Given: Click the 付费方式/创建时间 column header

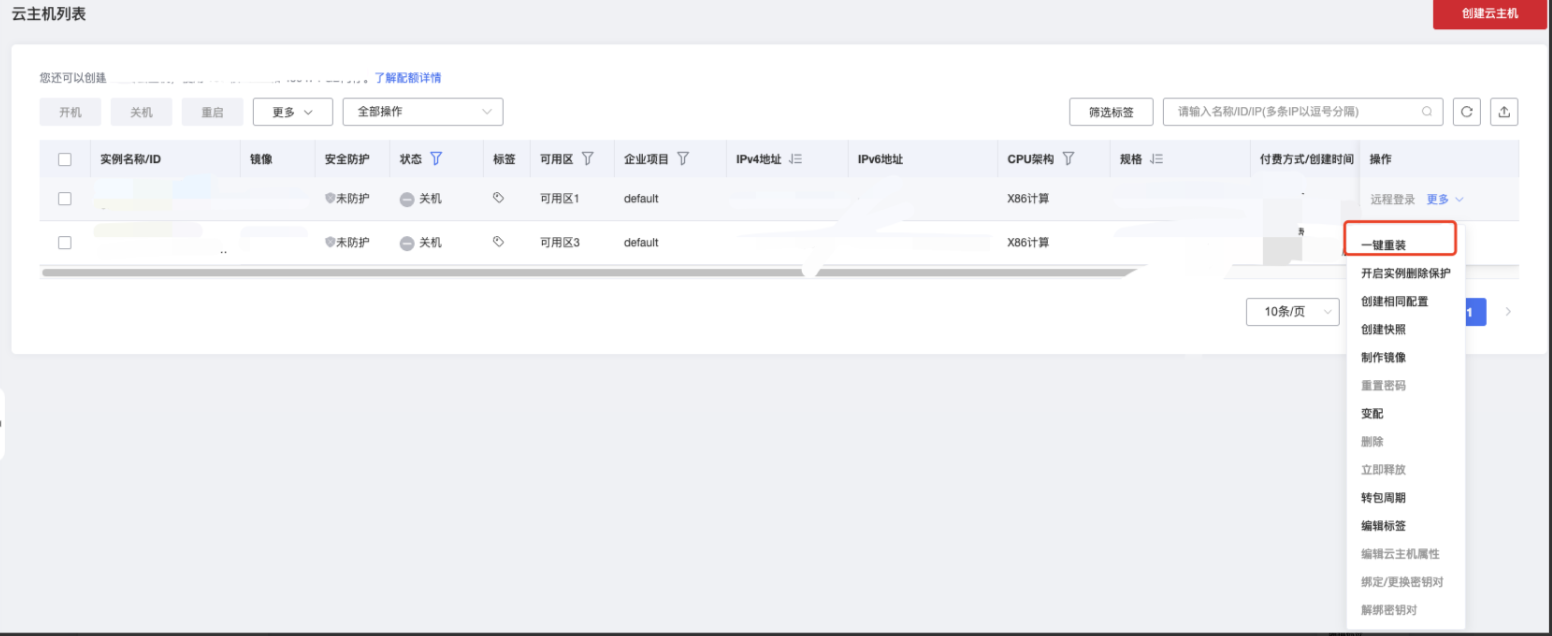Looking at the screenshot, I should point(1308,159).
